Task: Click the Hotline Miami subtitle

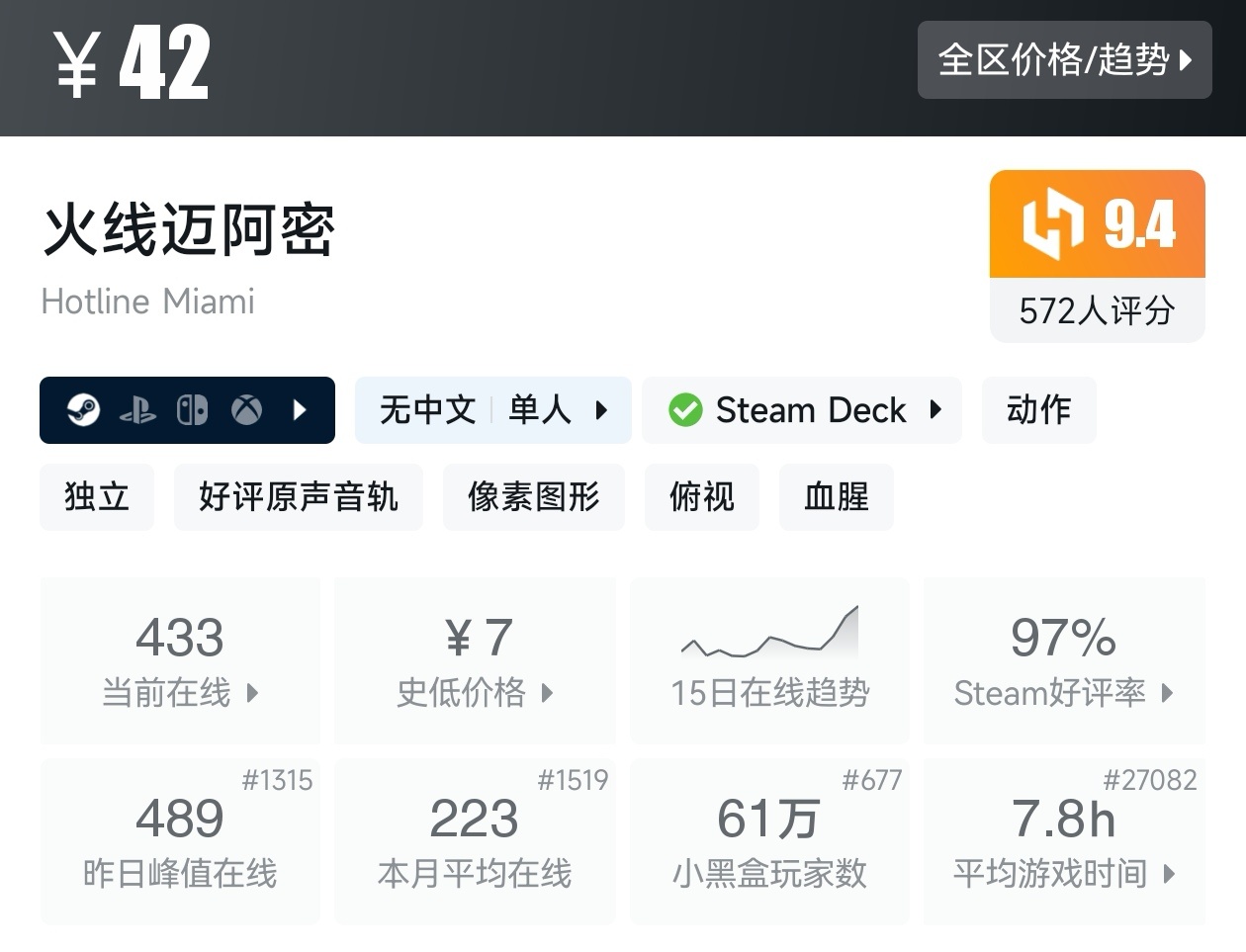Action: pyautogui.click(x=148, y=301)
